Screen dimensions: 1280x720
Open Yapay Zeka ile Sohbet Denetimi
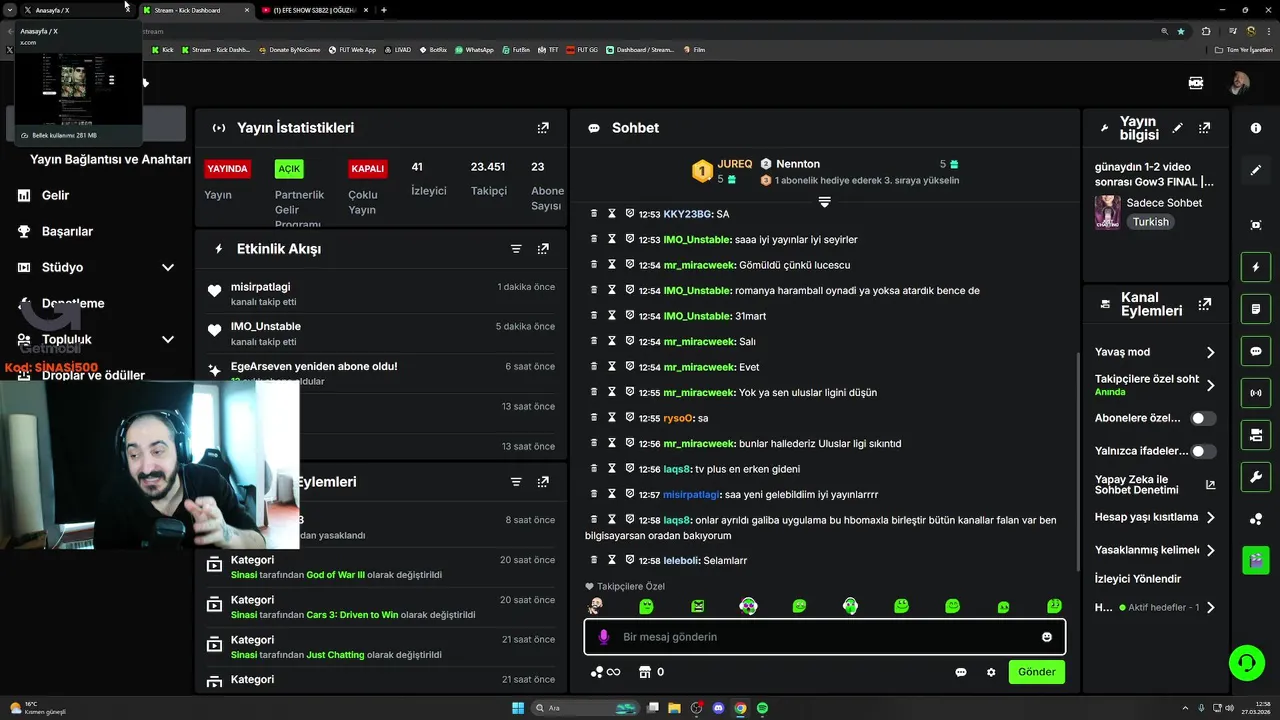click(1155, 484)
